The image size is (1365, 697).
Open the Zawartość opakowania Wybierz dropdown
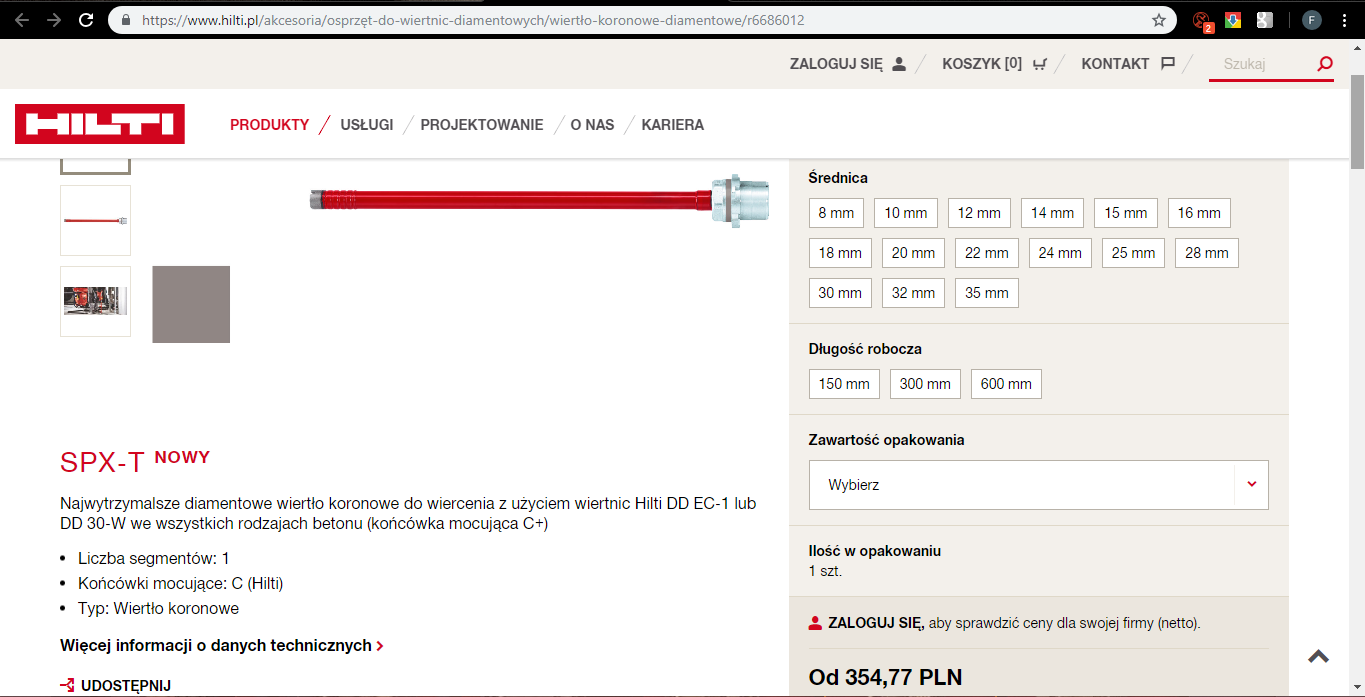[x=1038, y=485]
